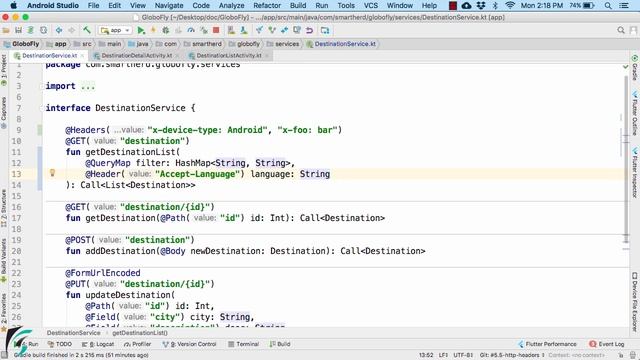The height and width of the screenshot is (360, 640).
Task: Navigate back with the left arrow icon
Action: 59,30
